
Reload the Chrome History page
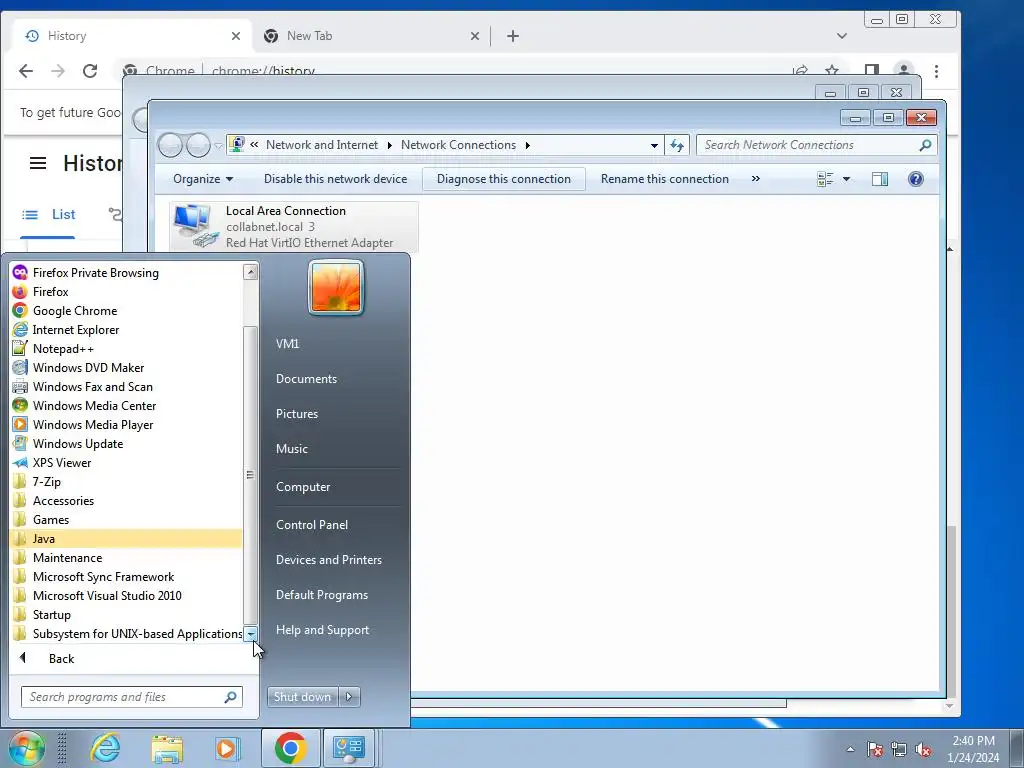(x=90, y=71)
